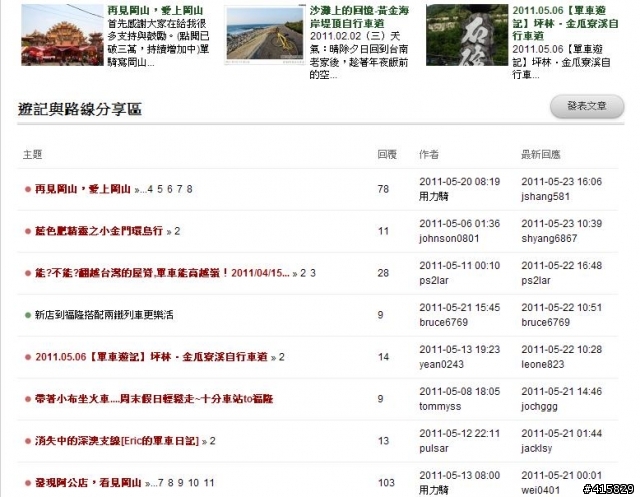640x497 pixels.
Task: Go to page 5 of 再見岡山 thread
Action: tap(160, 189)
